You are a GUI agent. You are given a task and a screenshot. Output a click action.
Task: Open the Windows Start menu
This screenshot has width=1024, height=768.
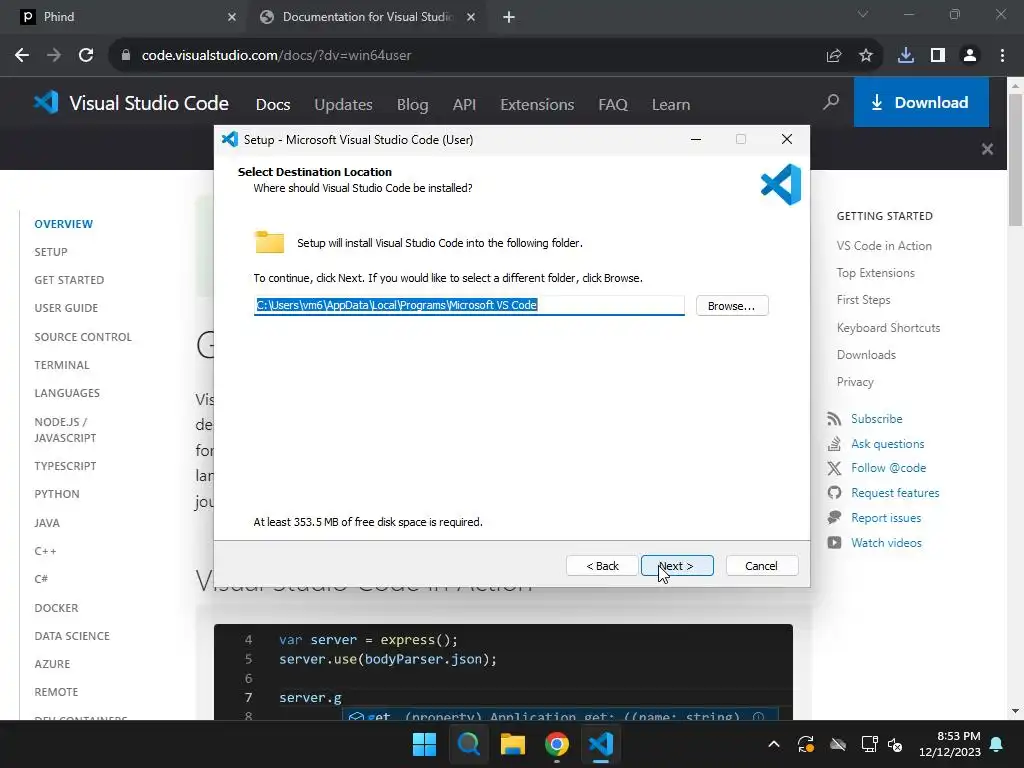pos(424,744)
